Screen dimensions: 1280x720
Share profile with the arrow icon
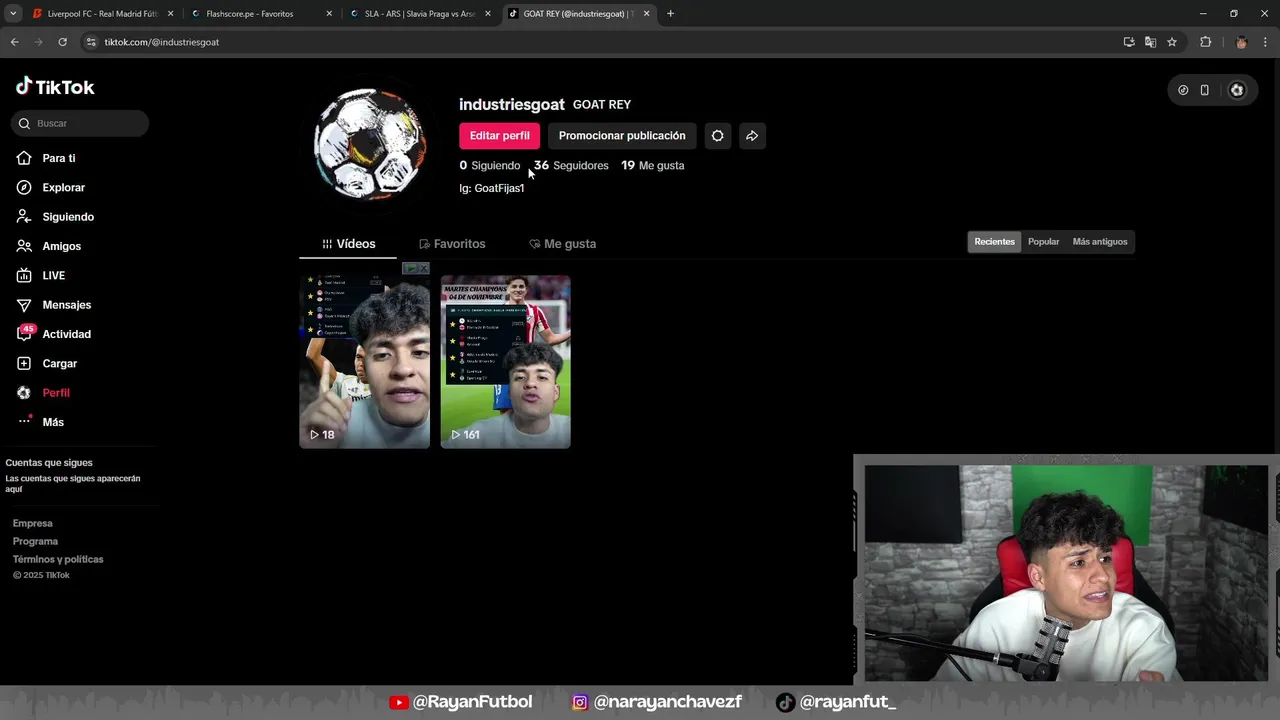[x=752, y=136]
